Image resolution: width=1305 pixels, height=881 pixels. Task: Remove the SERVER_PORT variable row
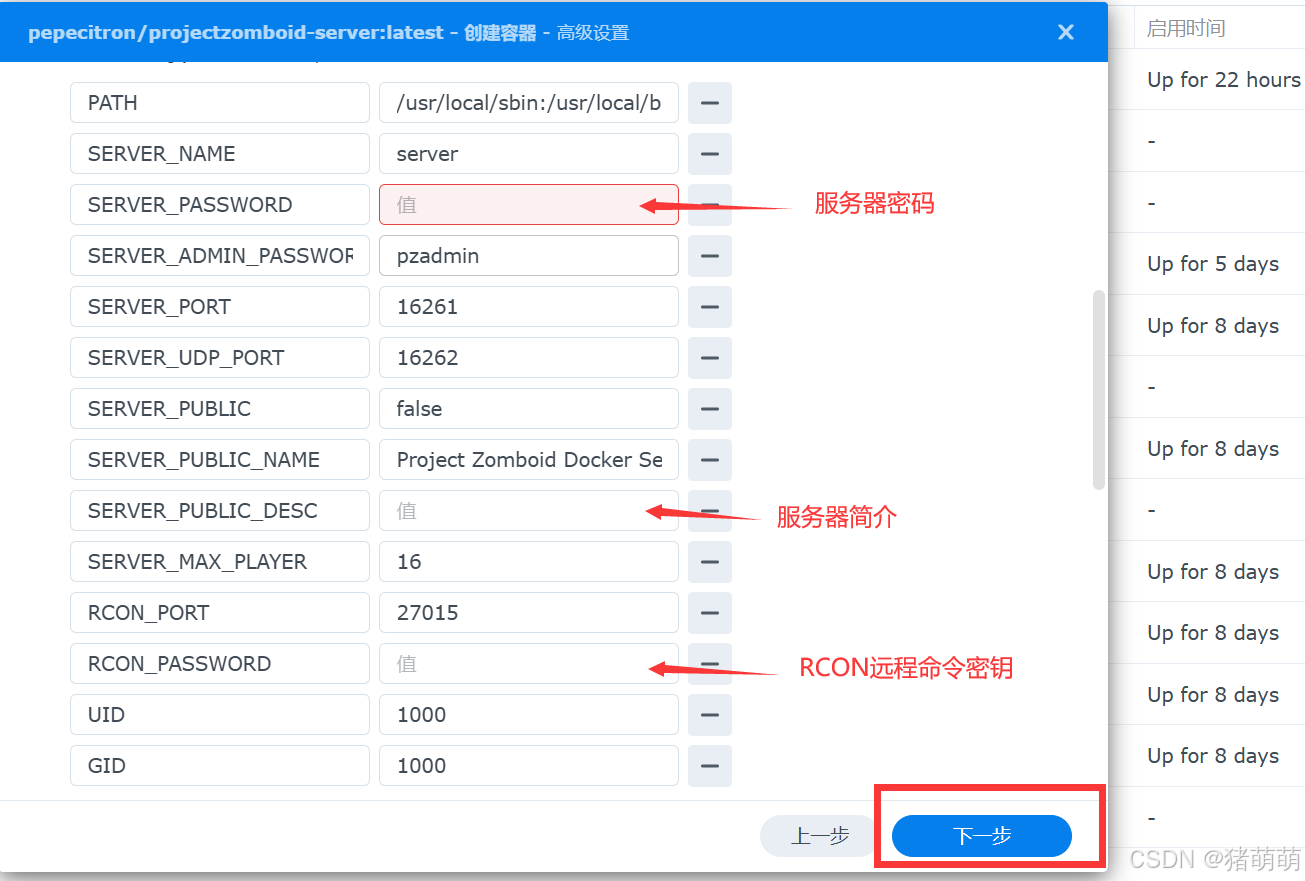coord(710,307)
